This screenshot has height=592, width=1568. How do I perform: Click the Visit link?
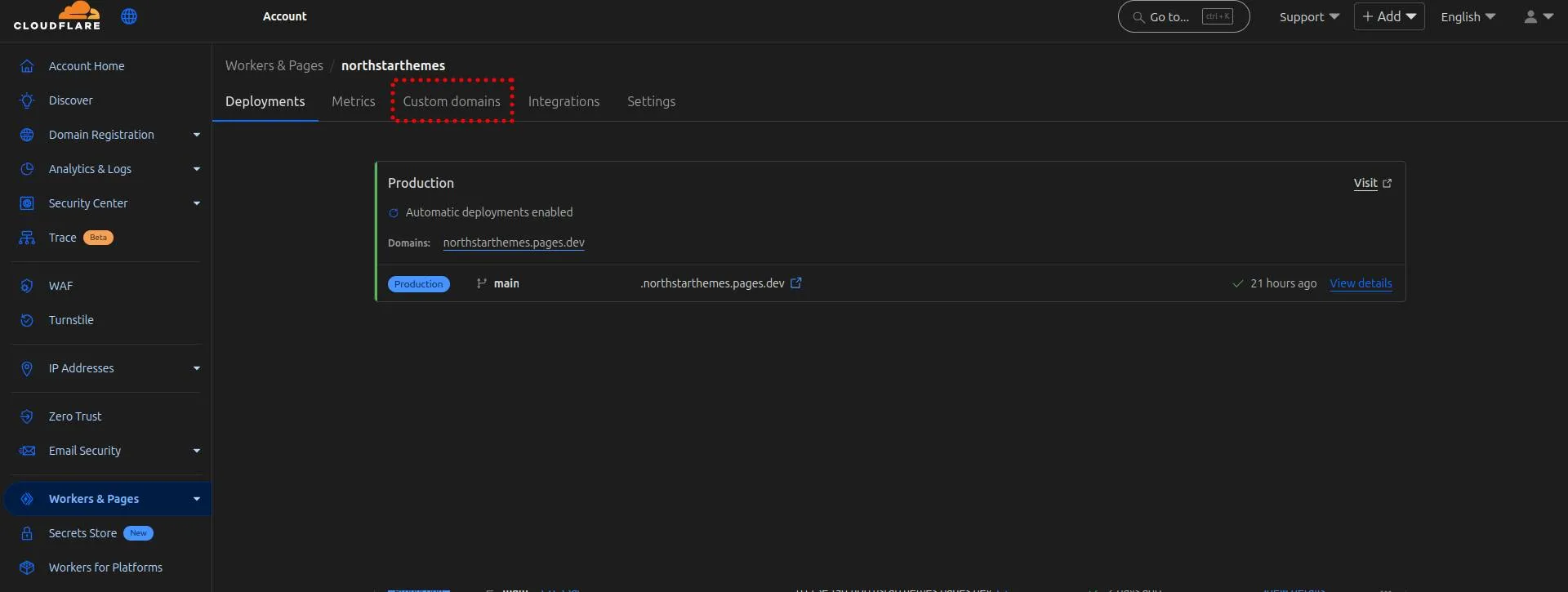coord(1365,183)
